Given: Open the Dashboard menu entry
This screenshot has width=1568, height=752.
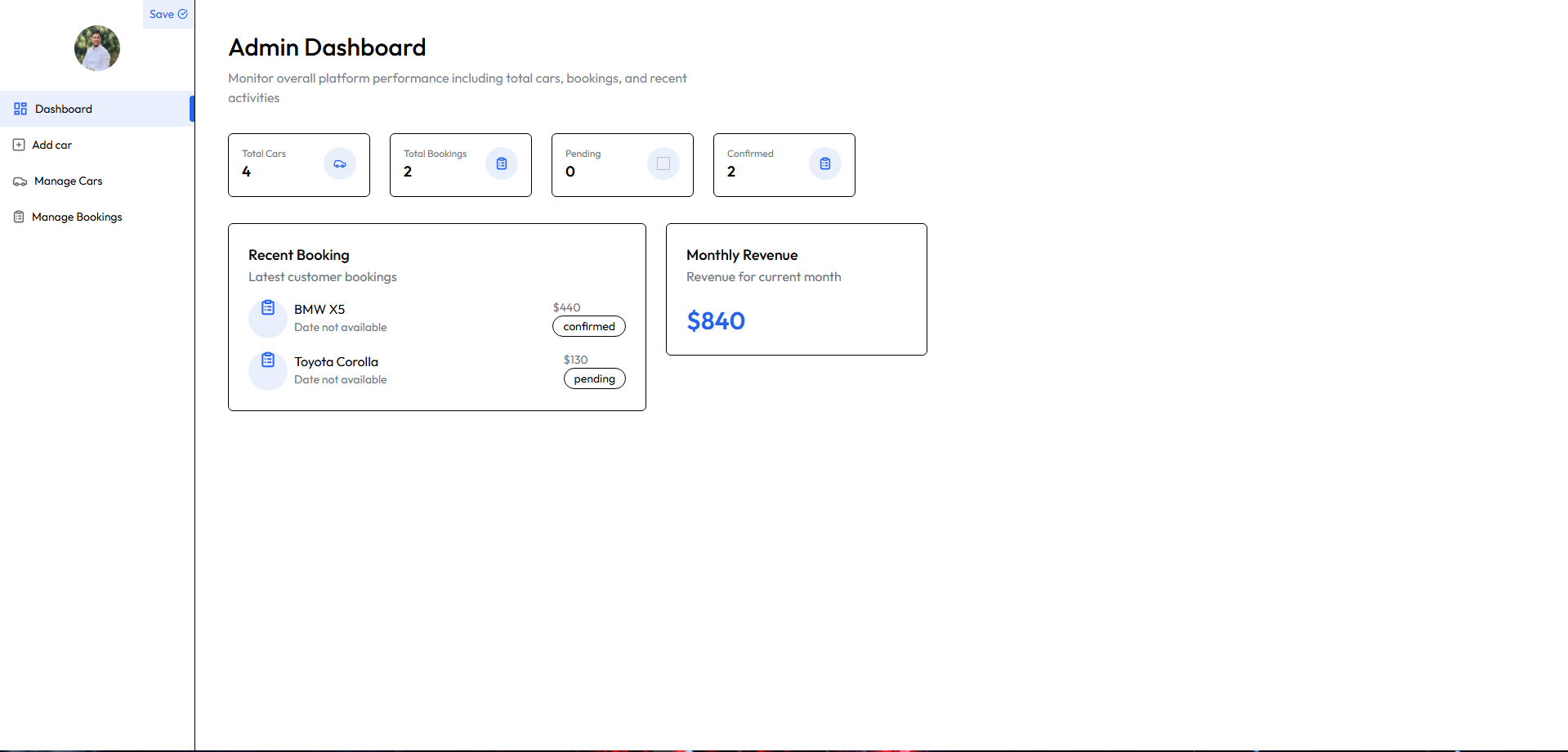Looking at the screenshot, I should (63, 108).
